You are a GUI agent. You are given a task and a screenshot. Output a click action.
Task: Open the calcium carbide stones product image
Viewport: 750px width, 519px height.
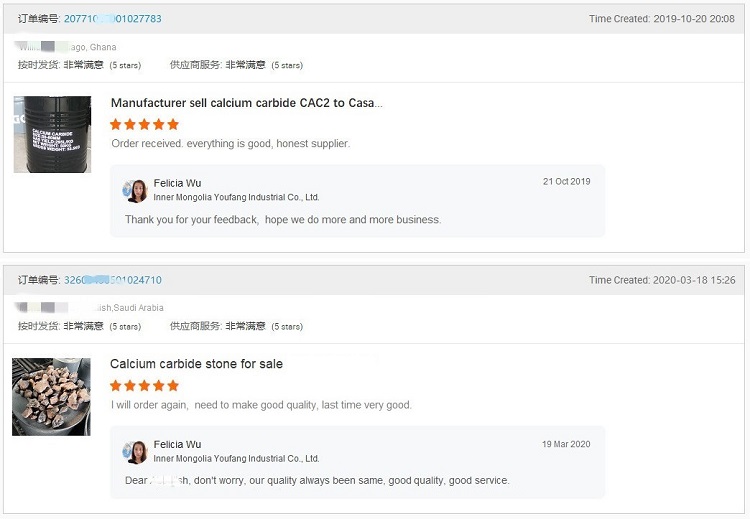(51, 396)
